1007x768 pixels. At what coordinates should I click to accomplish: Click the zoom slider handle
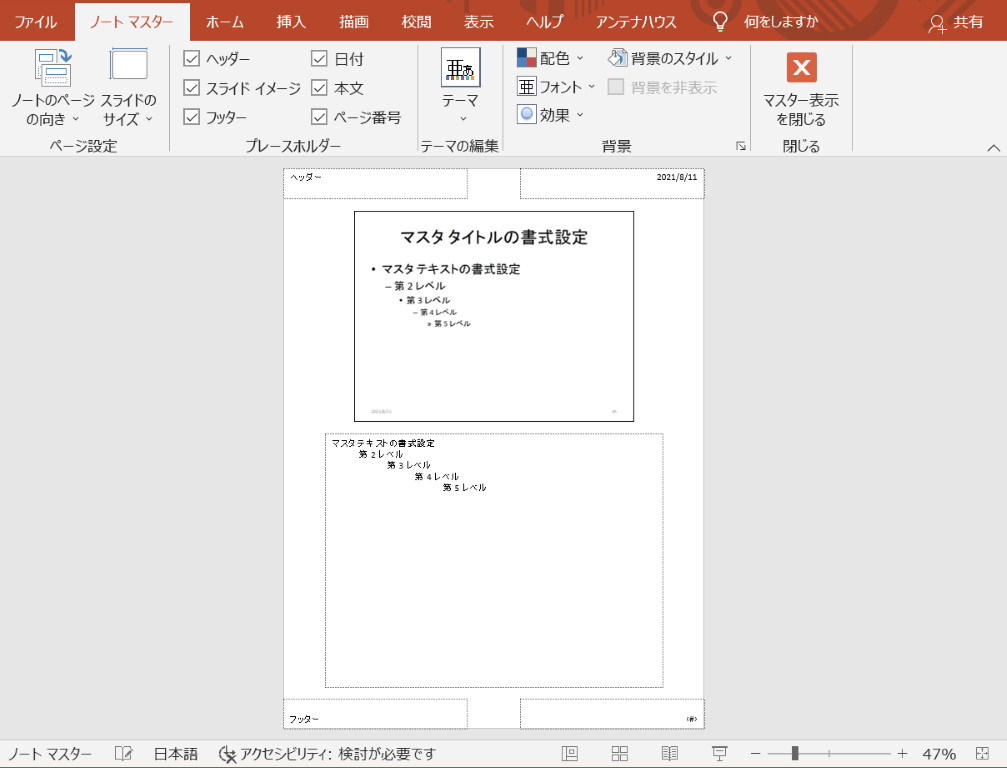point(795,754)
